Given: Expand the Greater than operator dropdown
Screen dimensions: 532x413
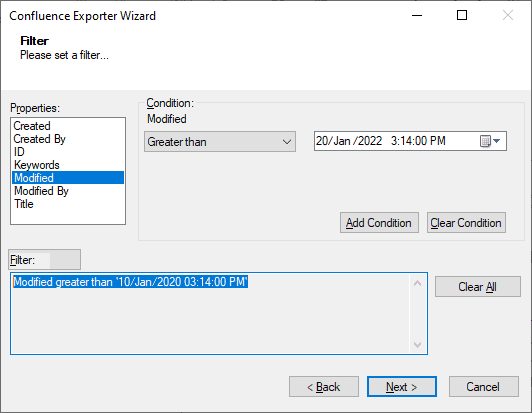Looking at the screenshot, I should (x=220, y=142).
